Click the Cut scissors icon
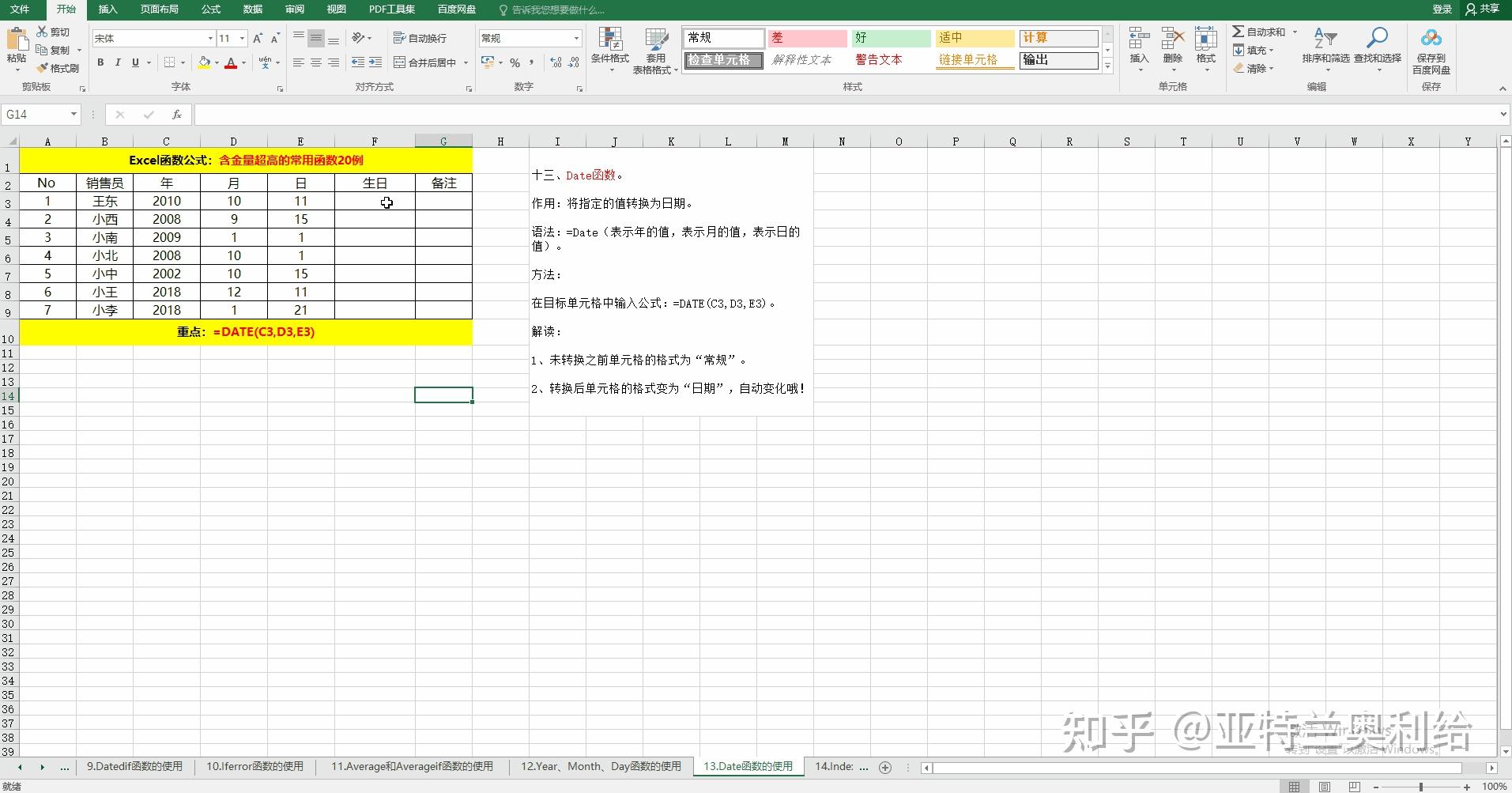1512x793 pixels. pos(43,32)
